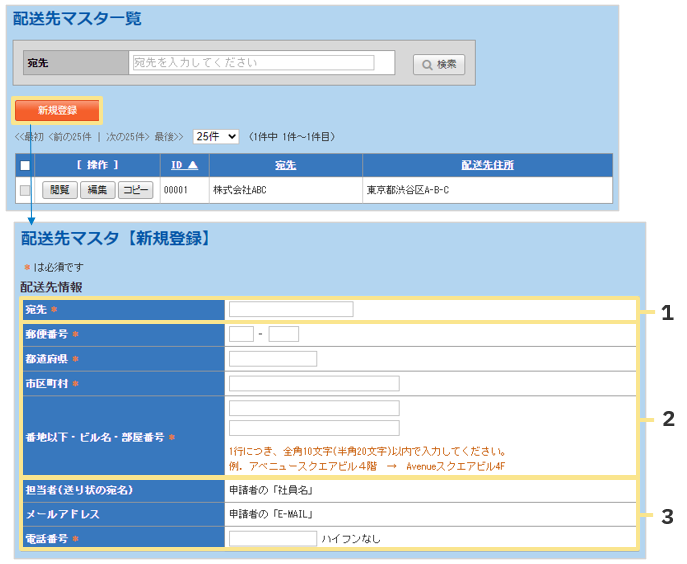Focus the second 番地以下 address line

[x=314, y=428]
